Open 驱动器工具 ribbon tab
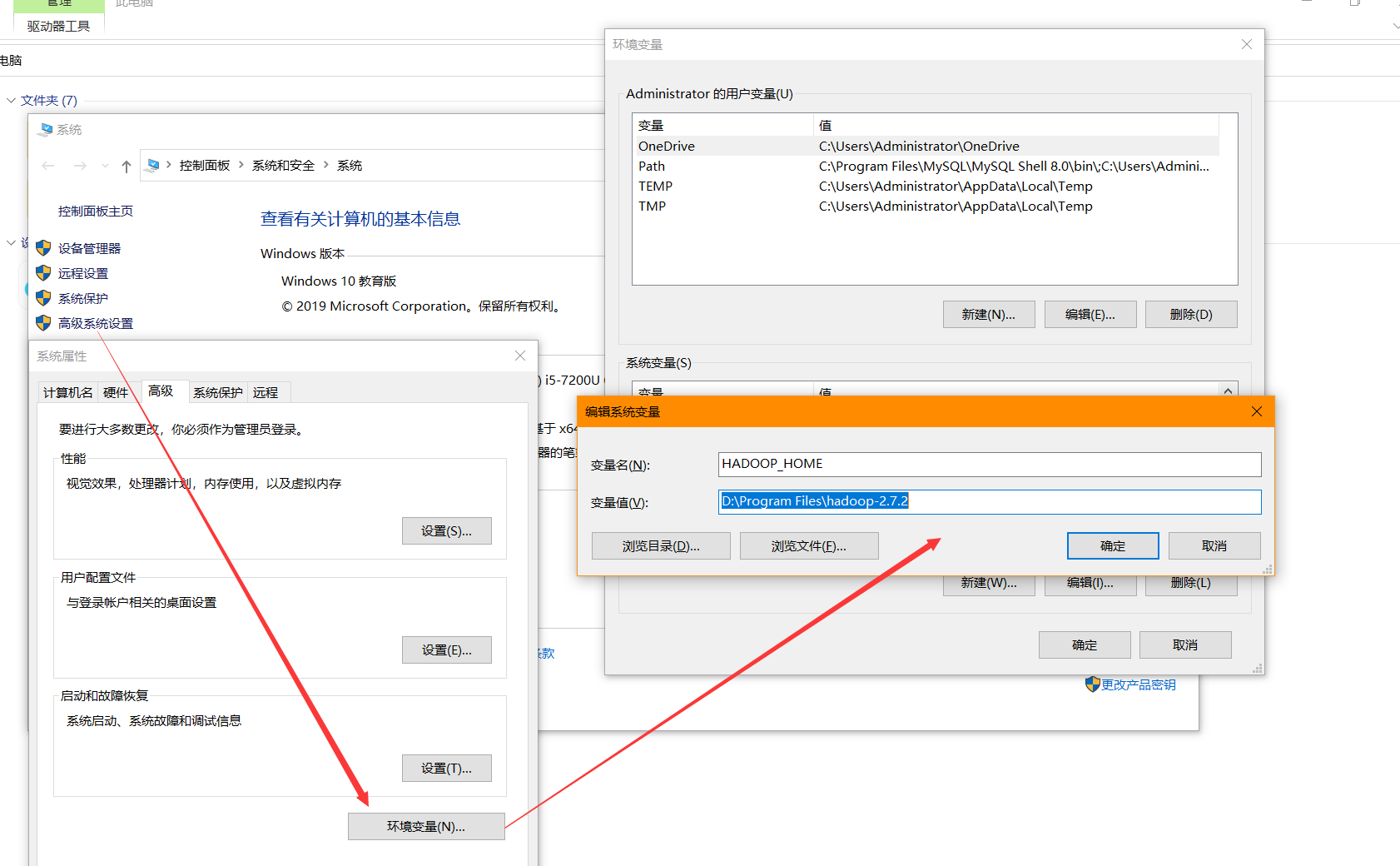 pos(58,26)
